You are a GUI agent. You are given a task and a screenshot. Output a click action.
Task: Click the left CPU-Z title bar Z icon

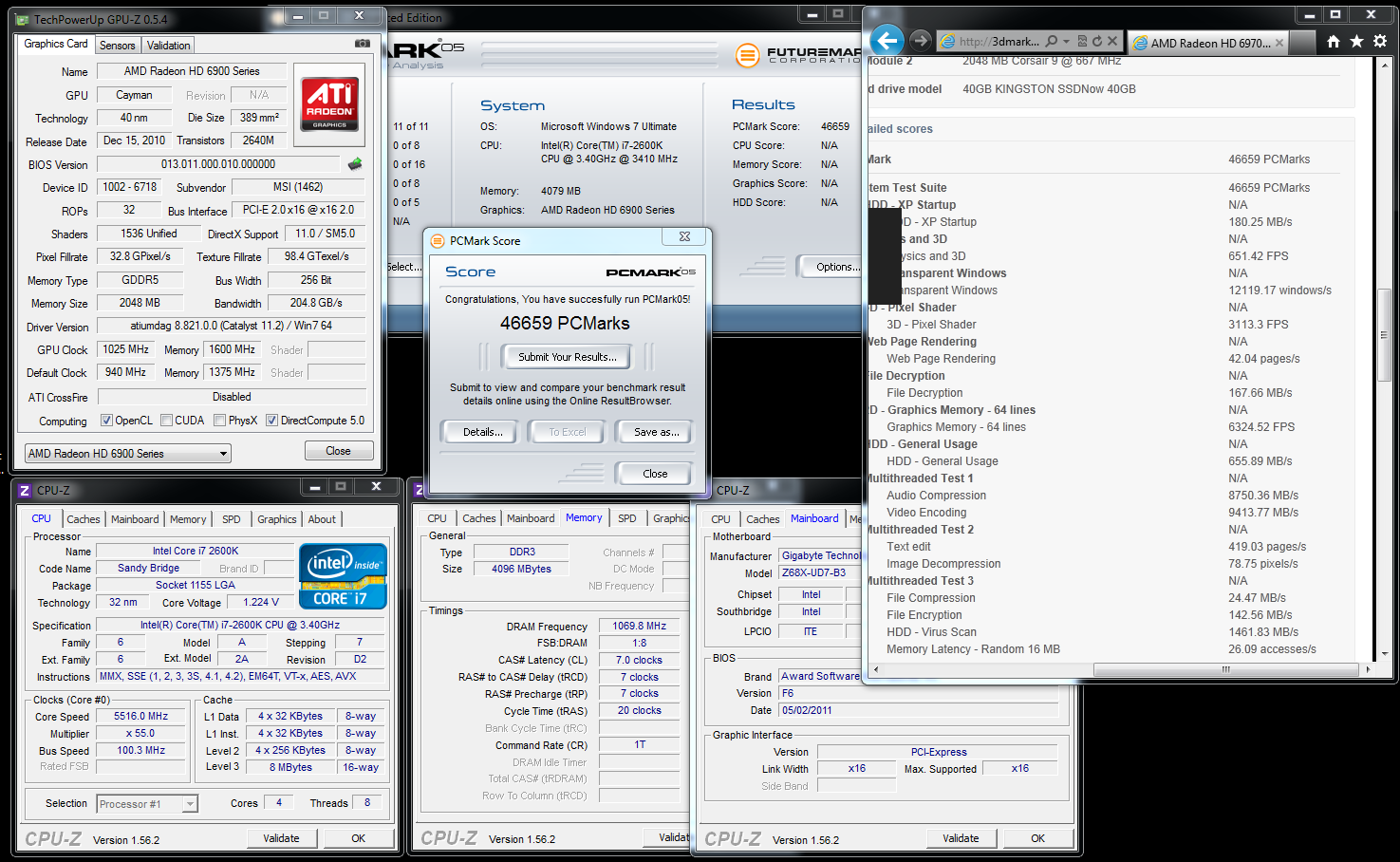coord(25,491)
